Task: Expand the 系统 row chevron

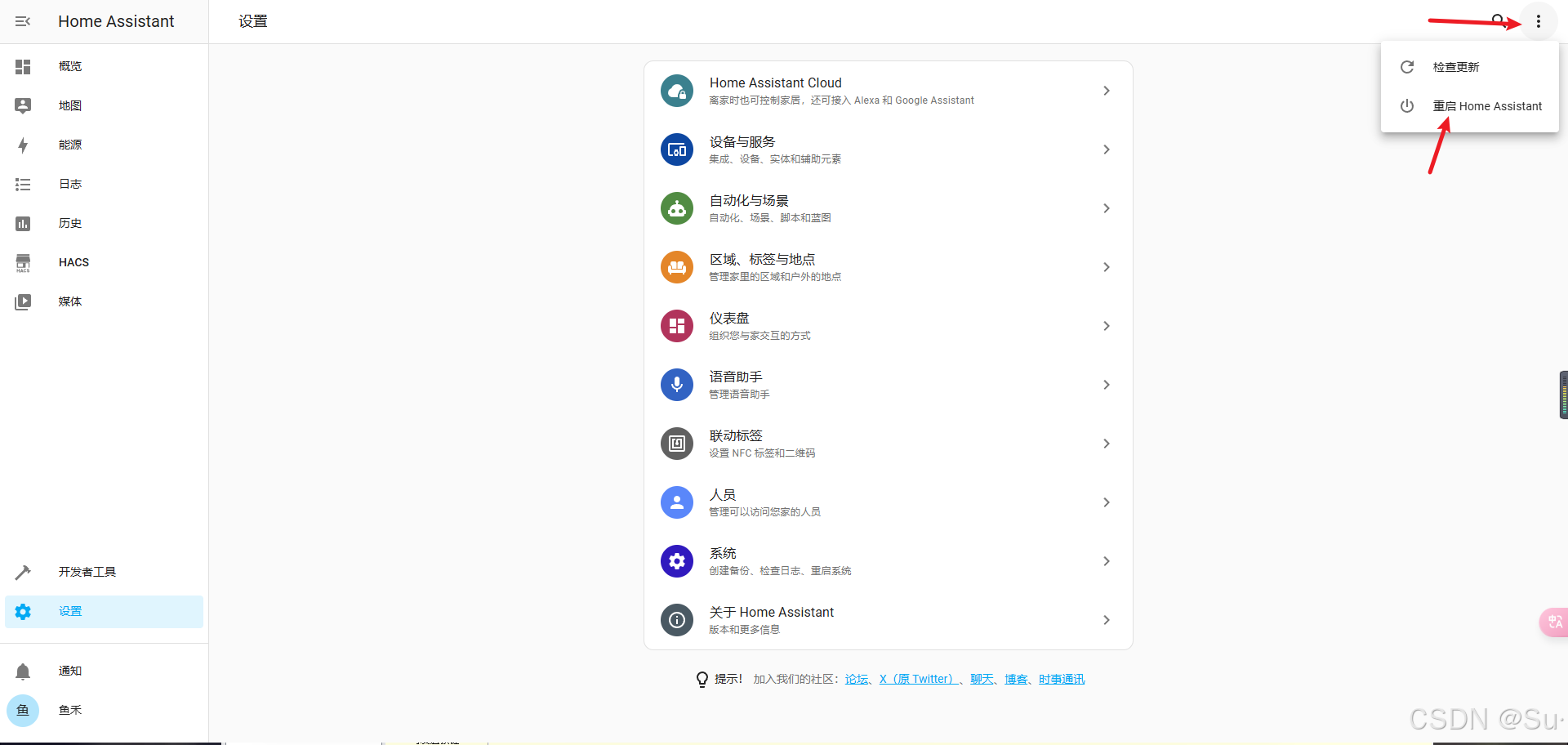Action: [1107, 561]
